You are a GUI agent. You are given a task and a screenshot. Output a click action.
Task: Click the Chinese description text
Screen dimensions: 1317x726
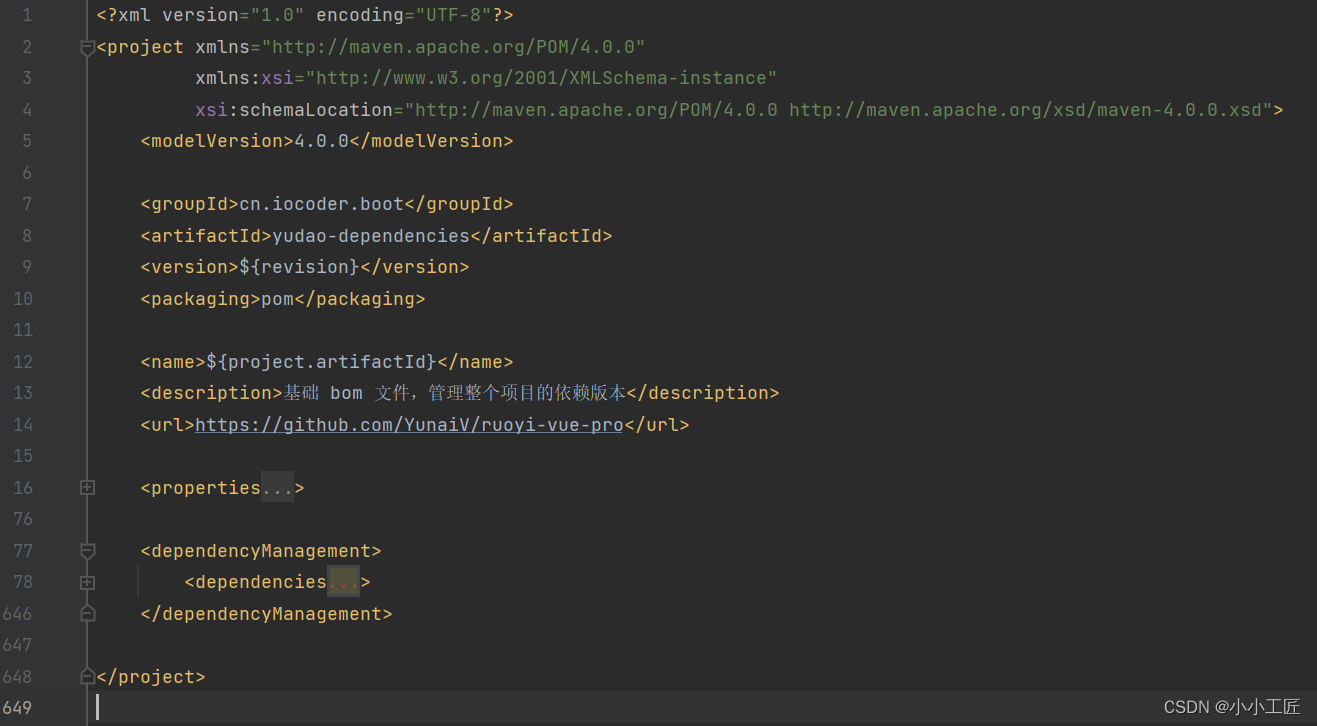click(455, 393)
